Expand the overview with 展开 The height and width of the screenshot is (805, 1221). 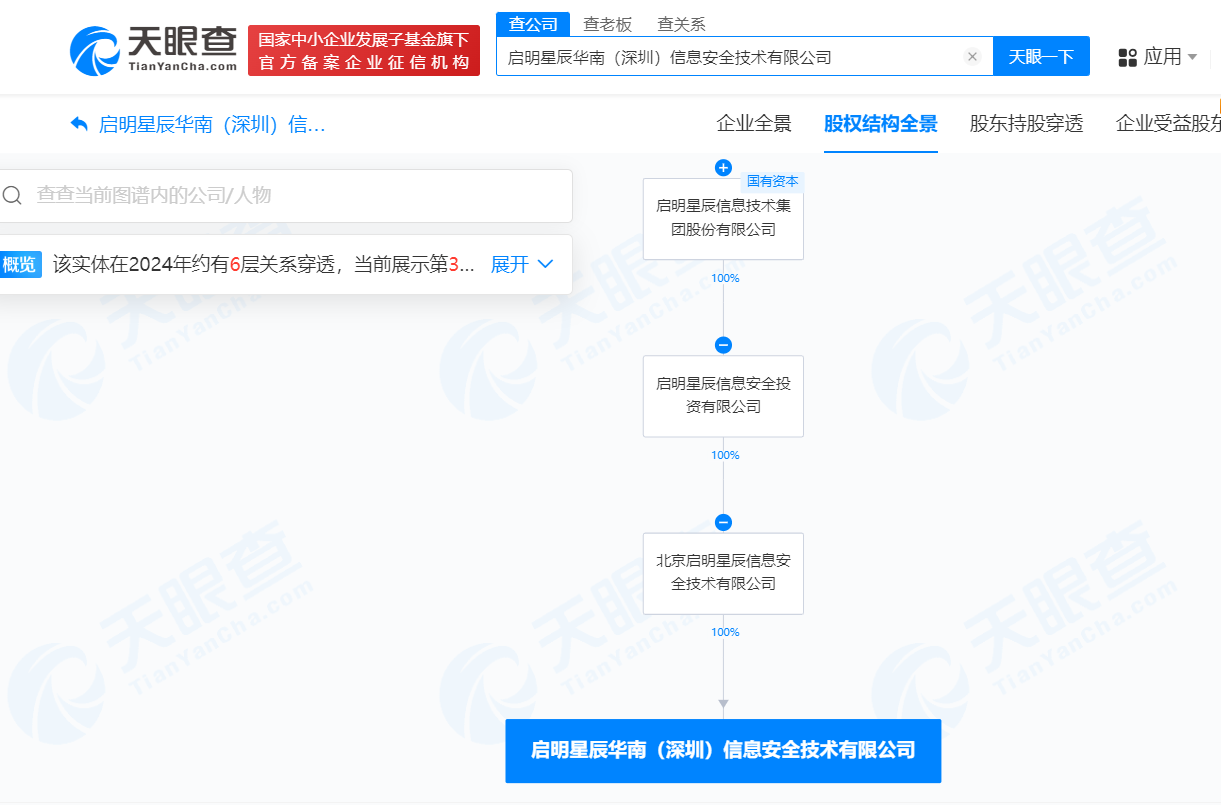point(522,264)
